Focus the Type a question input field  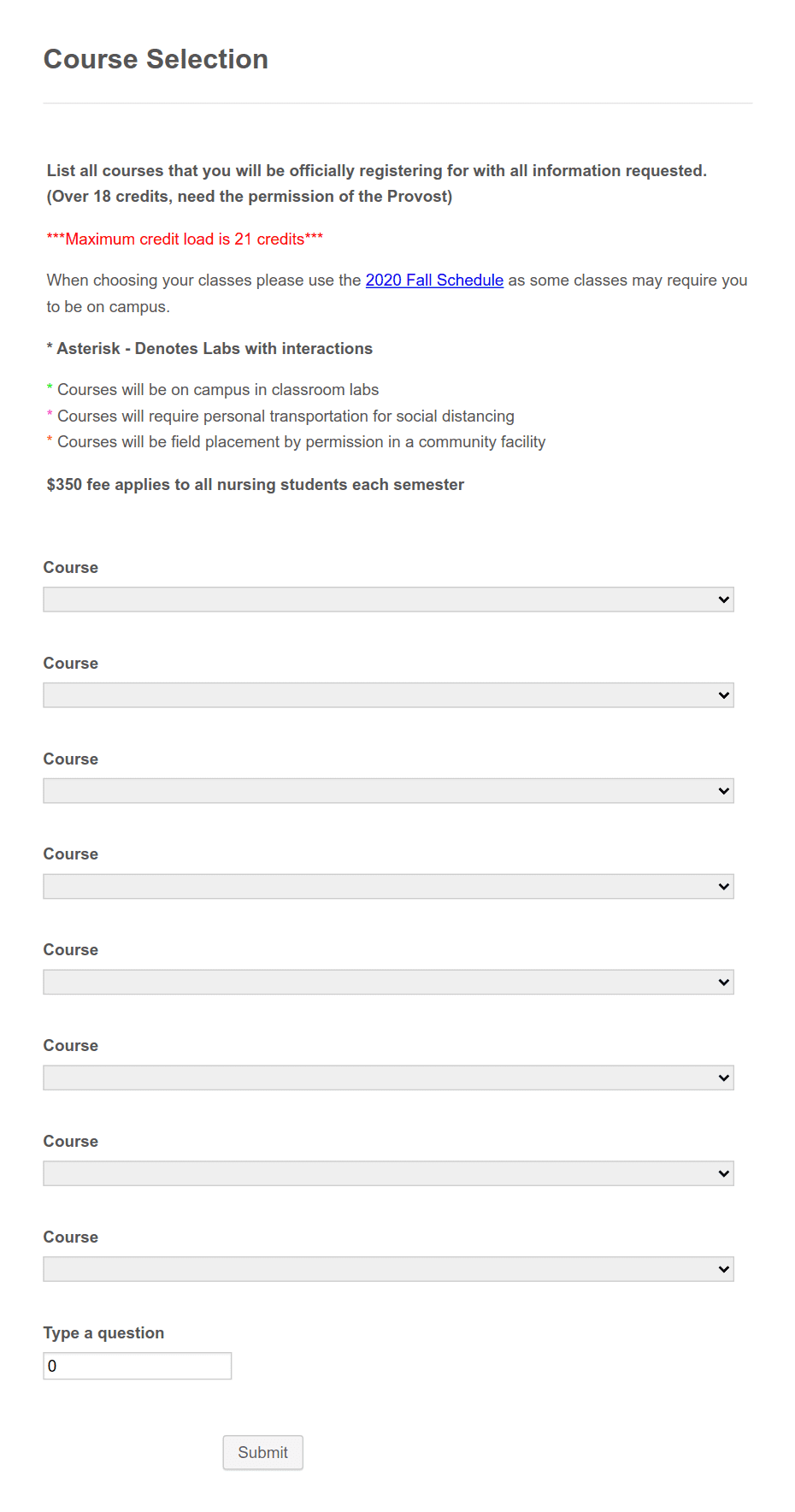click(x=138, y=1366)
